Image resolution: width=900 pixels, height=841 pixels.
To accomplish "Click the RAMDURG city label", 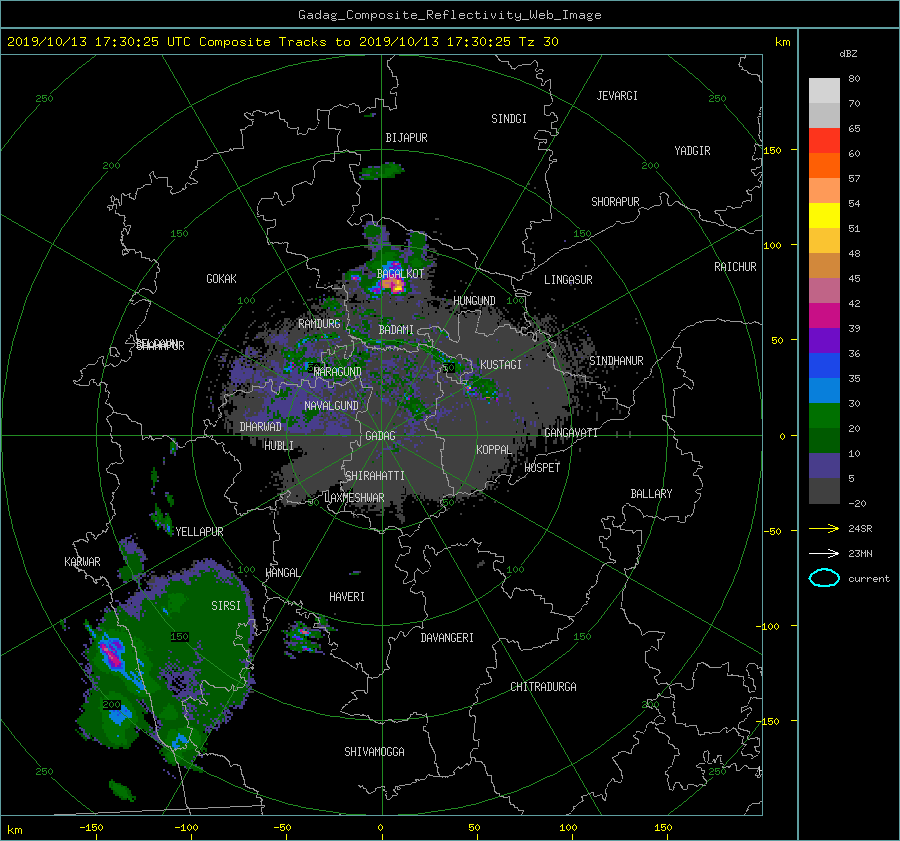I will tap(319, 324).
